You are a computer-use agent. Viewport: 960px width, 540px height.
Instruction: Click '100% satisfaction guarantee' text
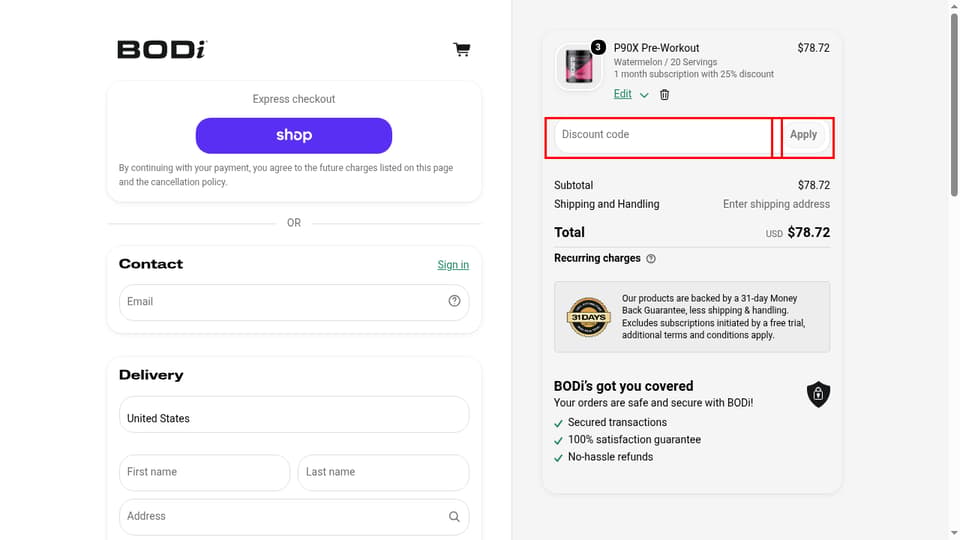point(634,440)
